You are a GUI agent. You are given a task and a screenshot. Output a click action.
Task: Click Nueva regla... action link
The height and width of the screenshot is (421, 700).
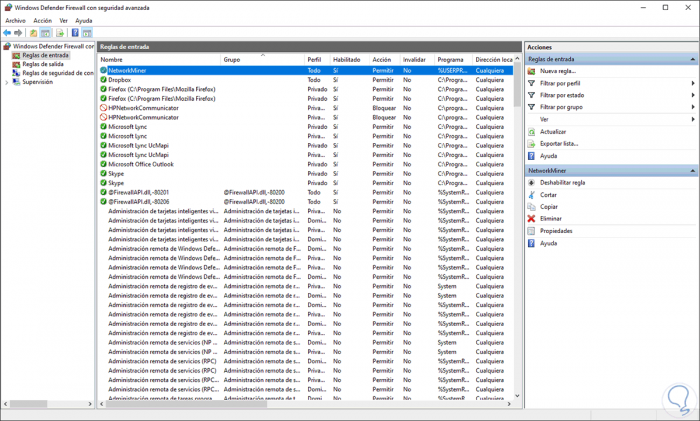(558, 71)
